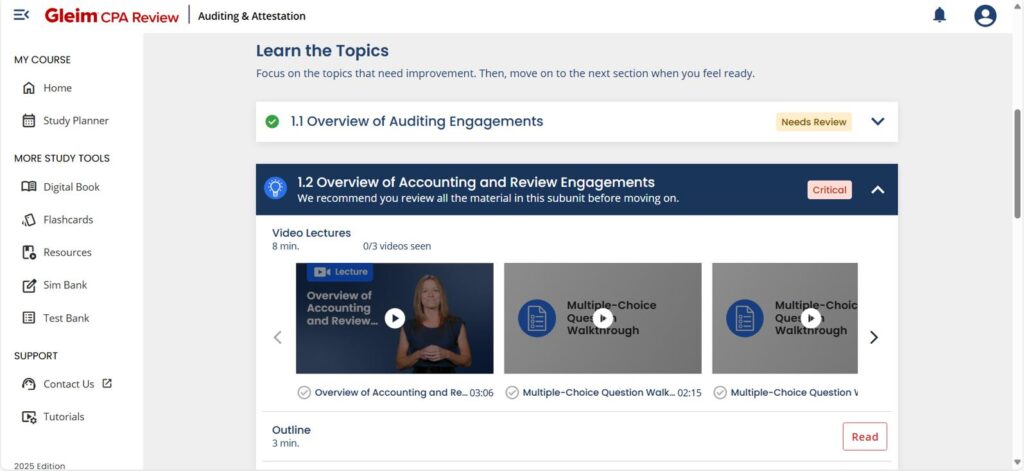The height and width of the screenshot is (471, 1024).
Task: Mark the Overview of Accounting video as seen
Action: pyautogui.click(x=304, y=393)
